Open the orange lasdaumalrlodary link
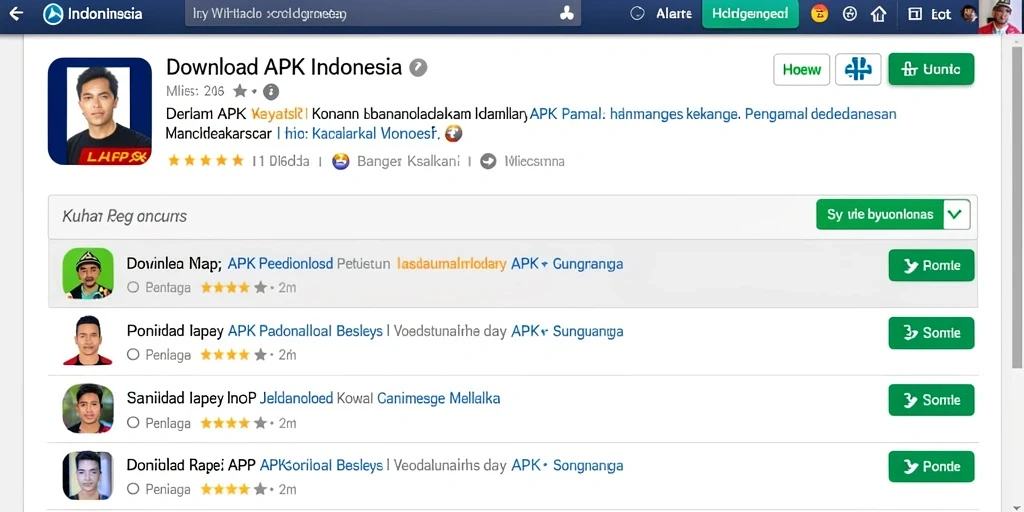This screenshot has width=1024, height=512. [451, 264]
